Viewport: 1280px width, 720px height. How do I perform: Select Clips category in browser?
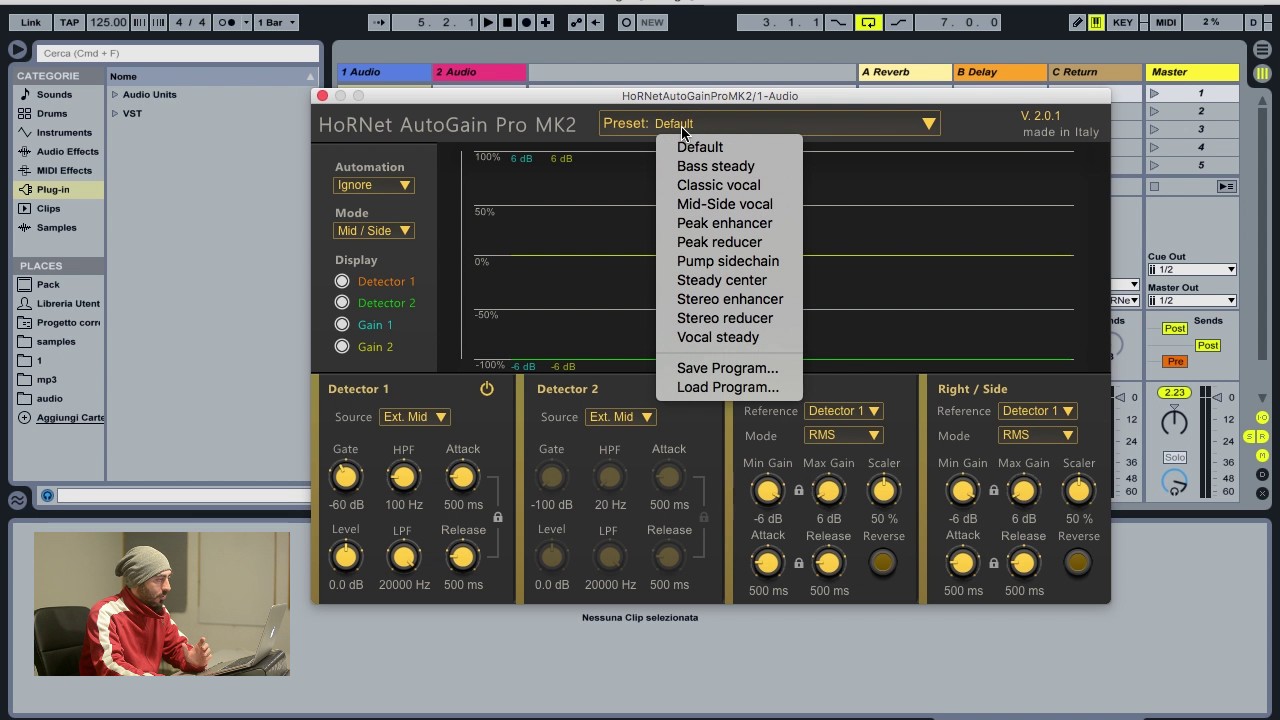[48, 208]
